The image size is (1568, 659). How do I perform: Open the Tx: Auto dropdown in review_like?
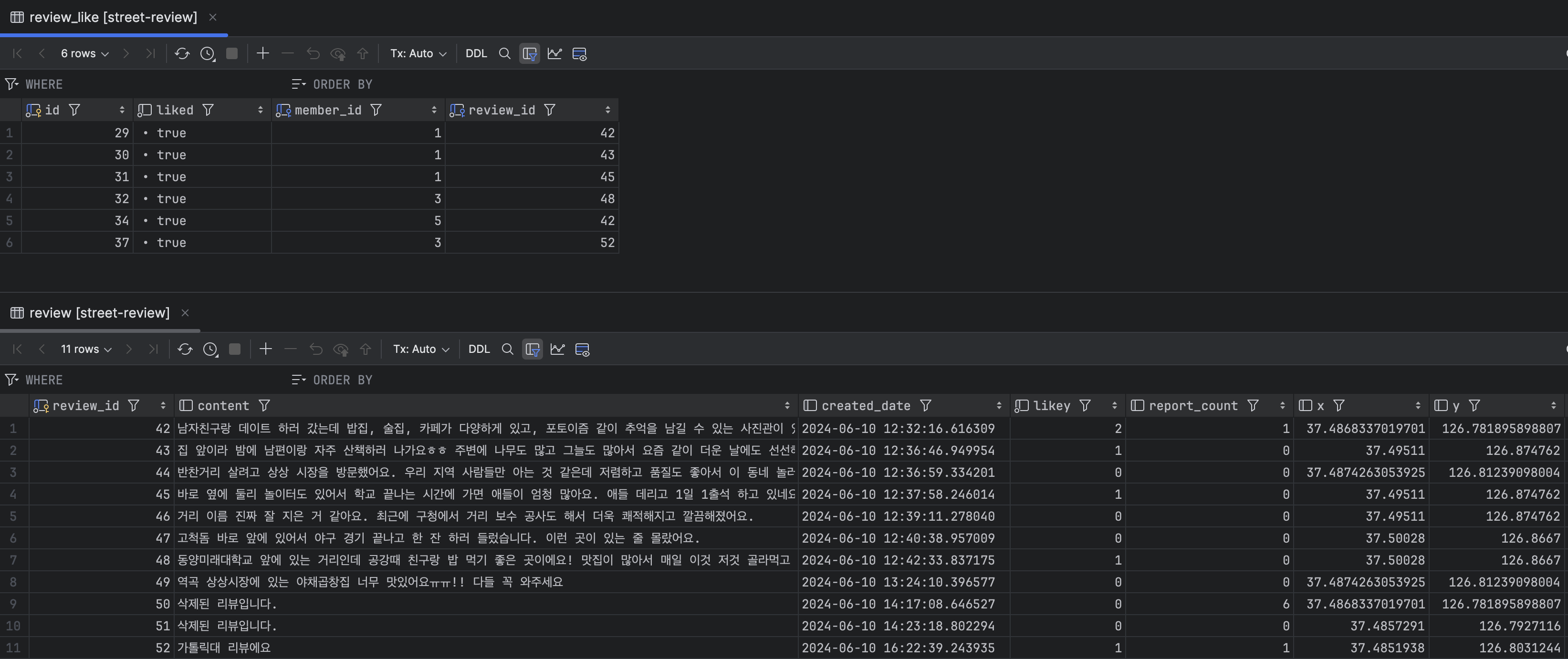point(418,53)
